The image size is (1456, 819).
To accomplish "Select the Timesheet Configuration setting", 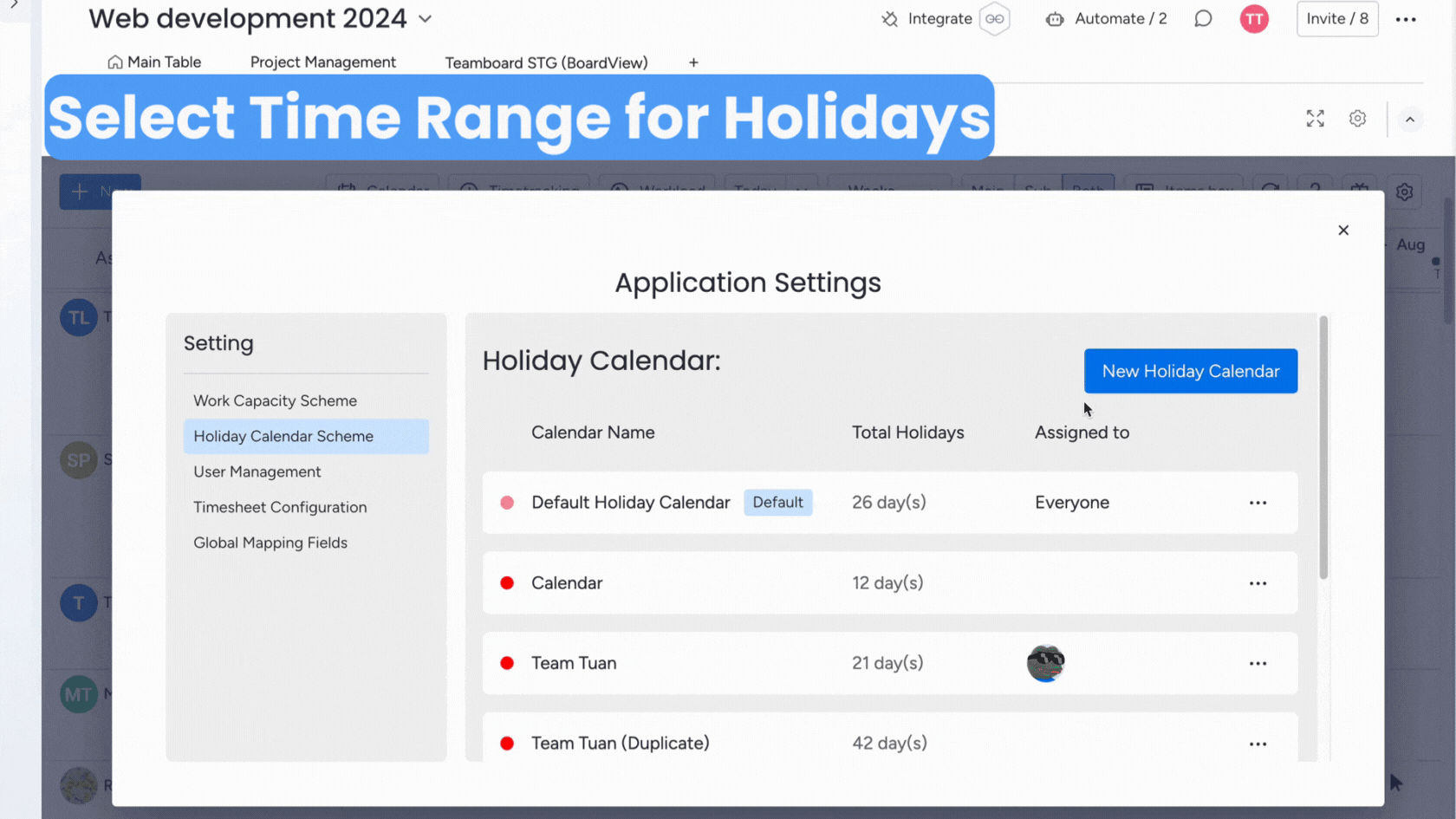I will [280, 507].
